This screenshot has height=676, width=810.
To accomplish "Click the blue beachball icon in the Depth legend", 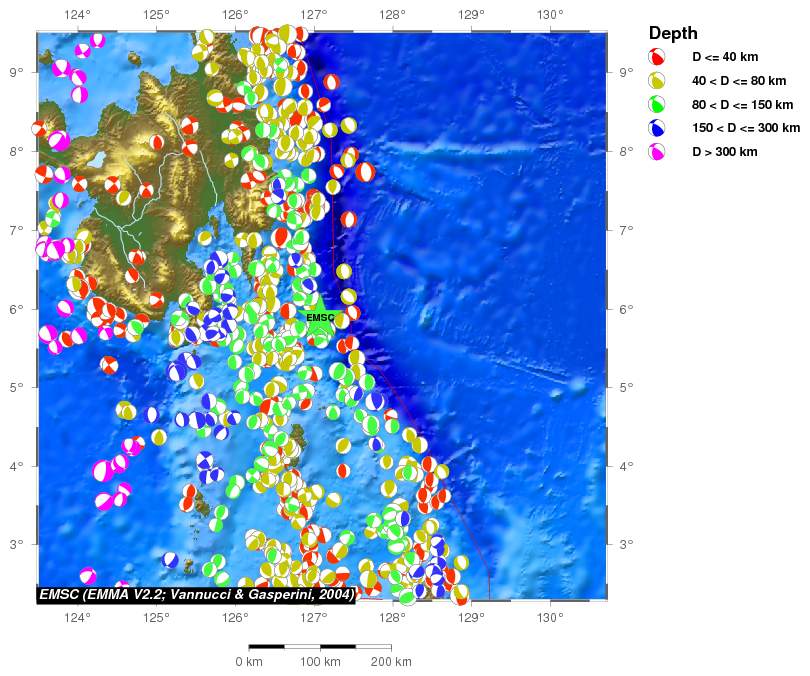I will (x=658, y=128).
